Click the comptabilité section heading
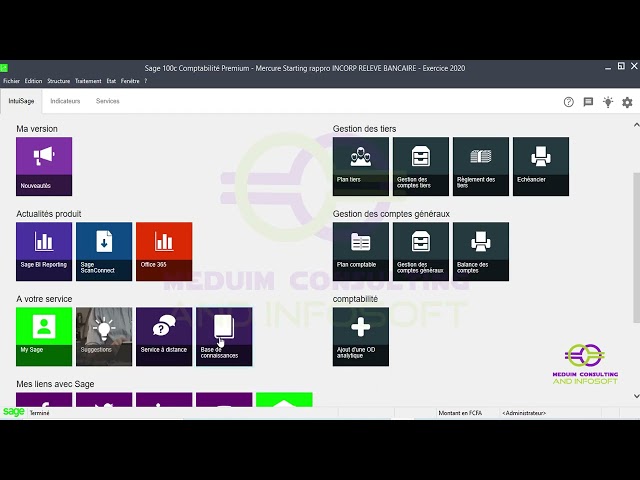Image resolution: width=640 pixels, height=480 pixels. pos(355,299)
